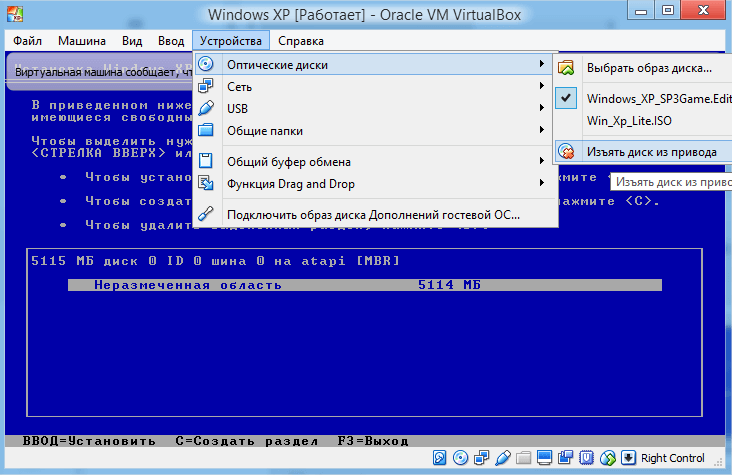Expand the USB submenu arrow
This screenshot has width=732, height=475.
[x=542, y=107]
